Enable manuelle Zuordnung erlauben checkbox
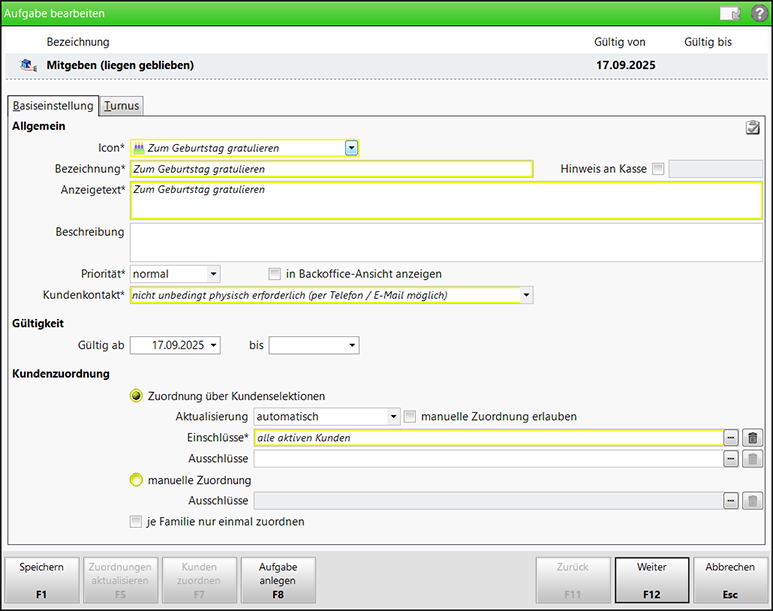The height and width of the screenshot is (611, 773). click(410, 416)
